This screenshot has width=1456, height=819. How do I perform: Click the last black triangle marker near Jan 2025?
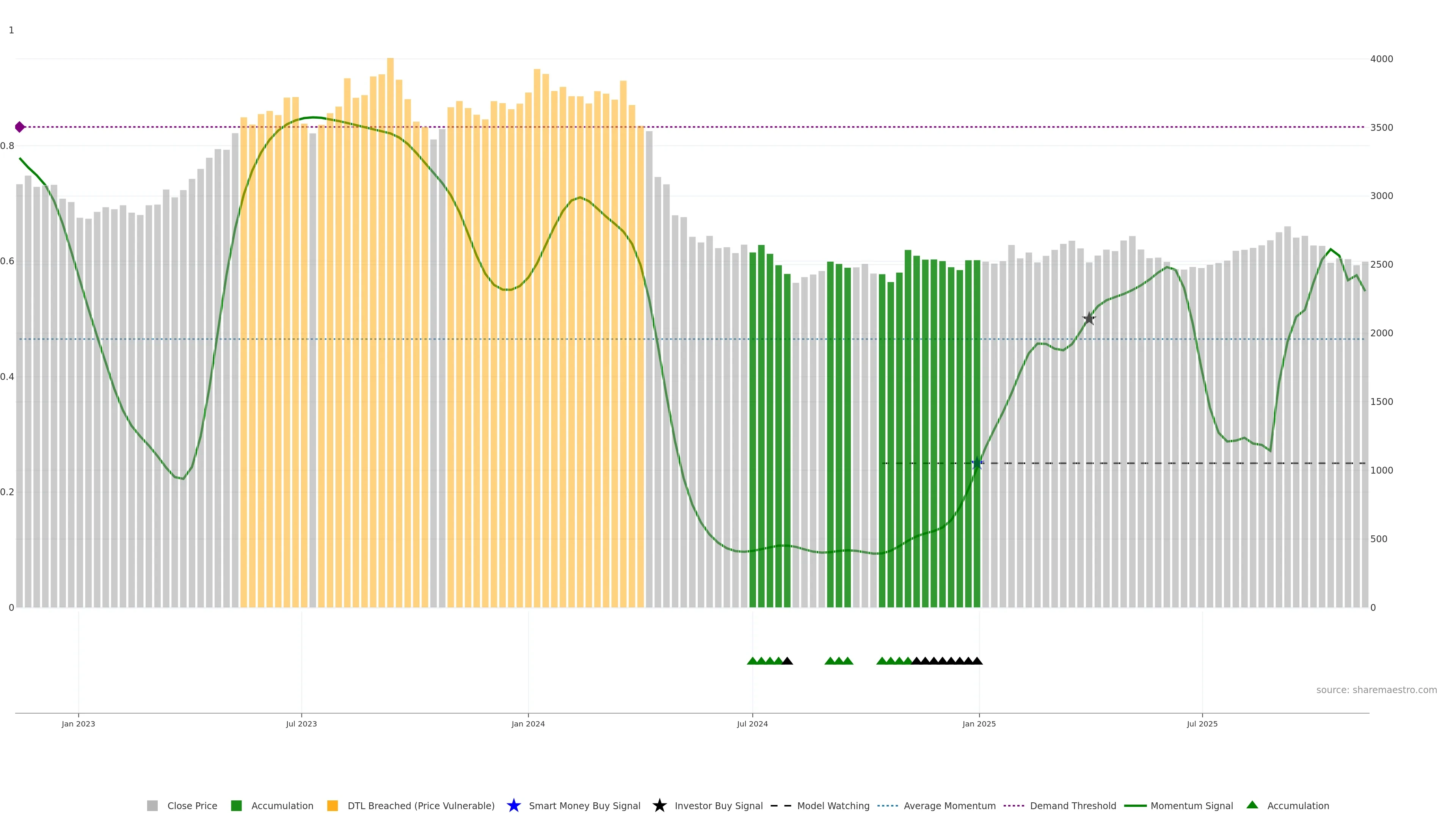pyautogui.click(x=977, y=661)
